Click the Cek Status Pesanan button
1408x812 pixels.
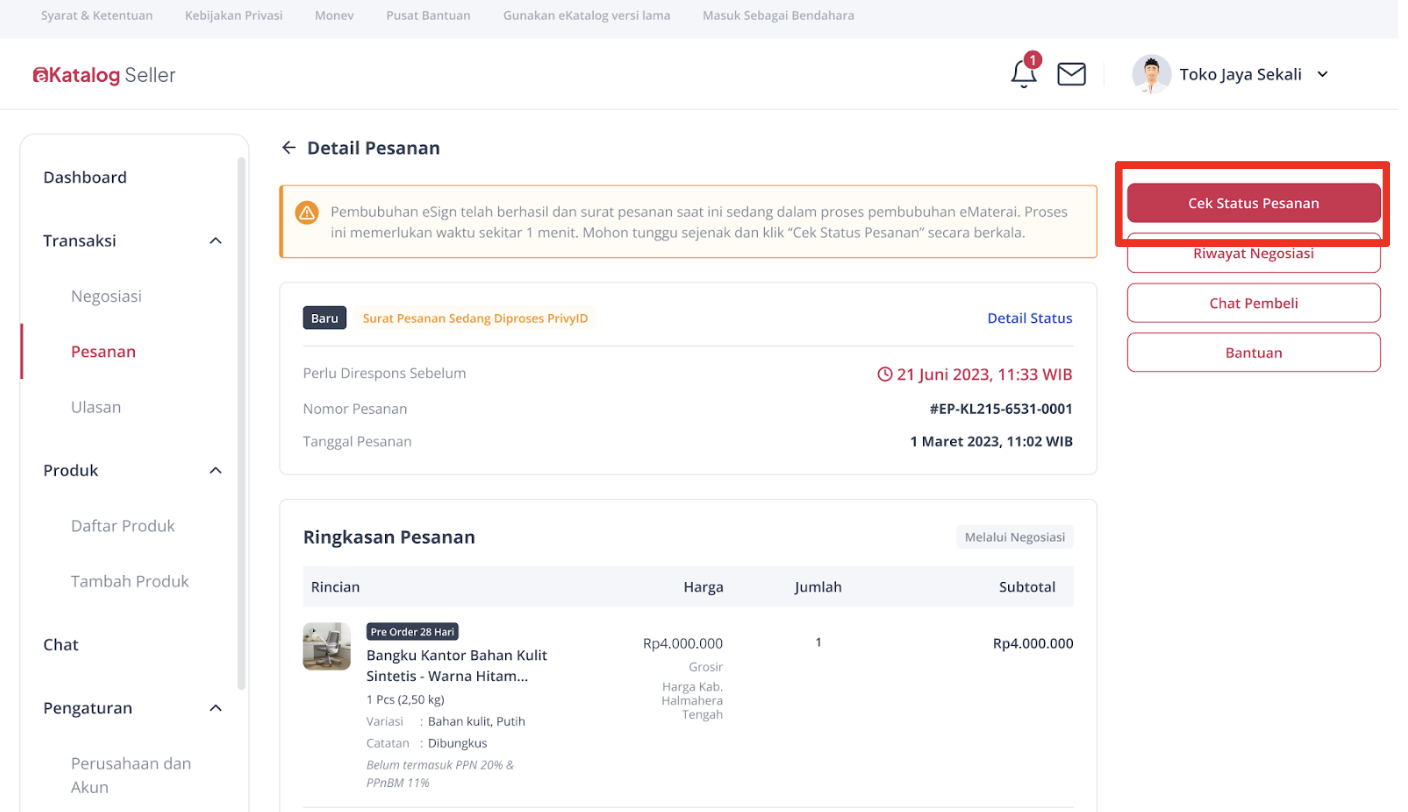tap(1253, 203)
